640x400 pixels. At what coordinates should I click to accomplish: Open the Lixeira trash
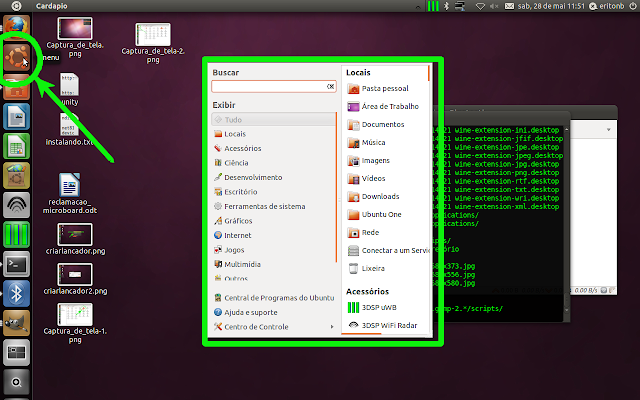pyautogui.click(x=386, y=268)
